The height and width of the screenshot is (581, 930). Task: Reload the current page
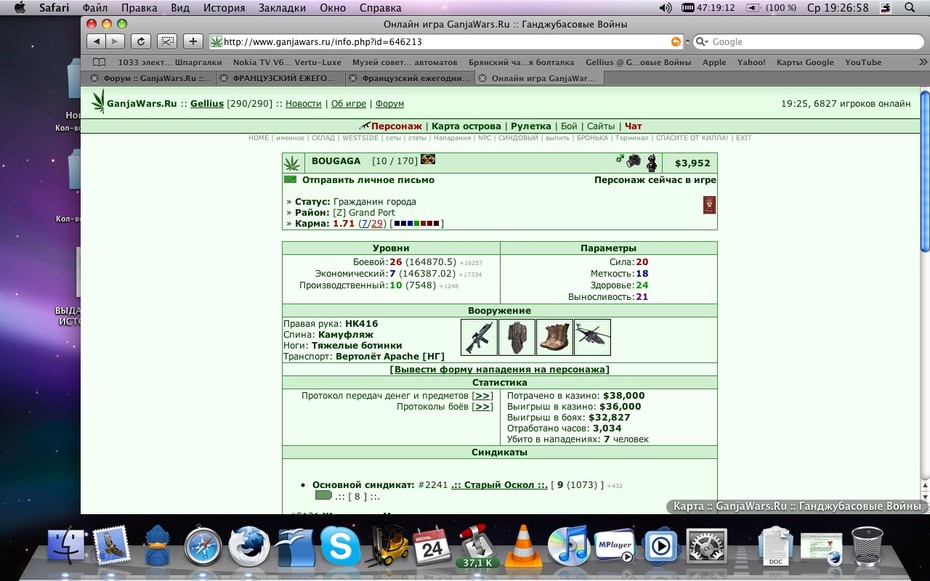pos(141,42)
